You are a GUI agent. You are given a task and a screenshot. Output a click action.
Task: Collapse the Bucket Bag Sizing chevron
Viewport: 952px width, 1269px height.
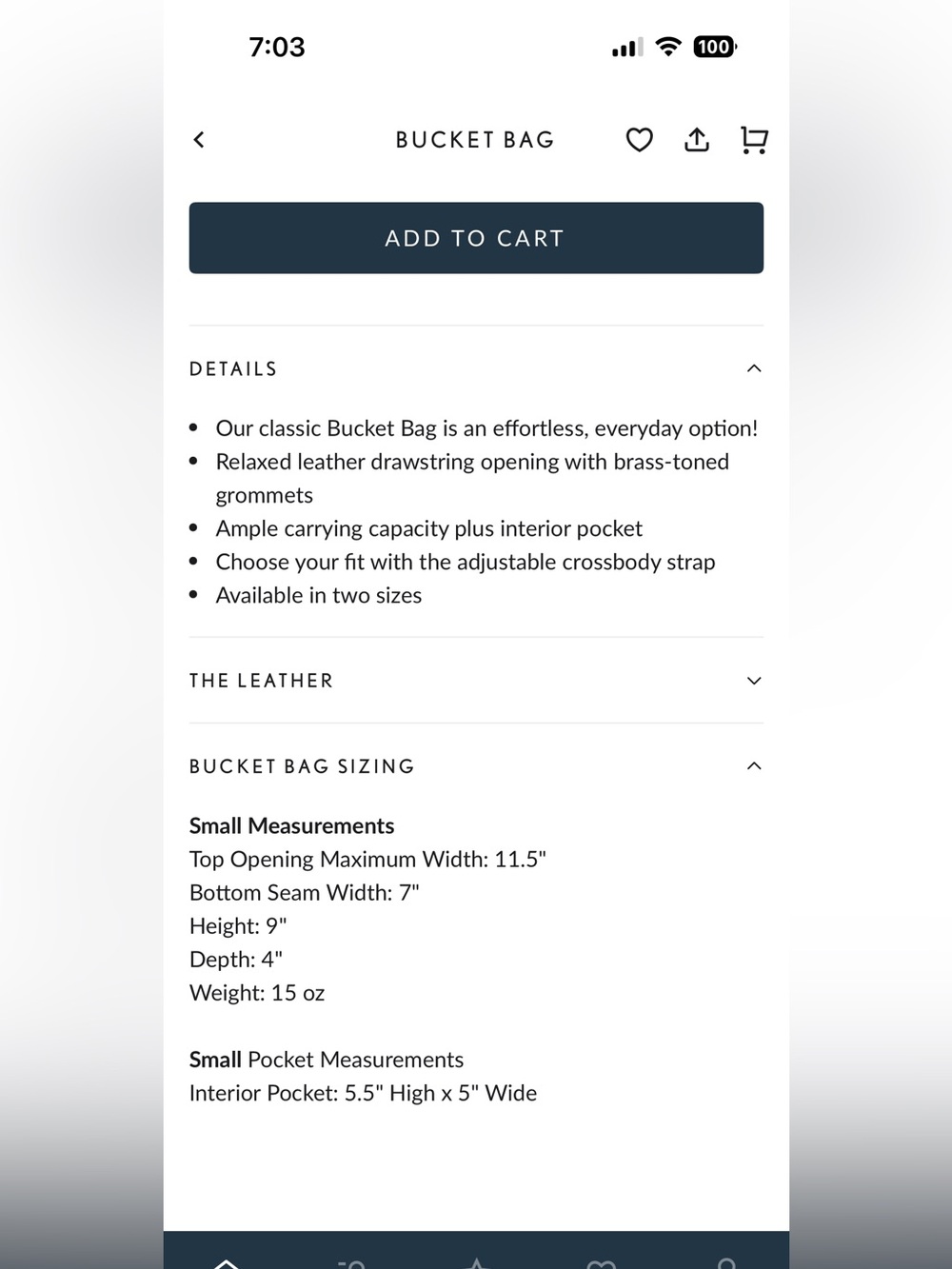click(x=754, y=766)
